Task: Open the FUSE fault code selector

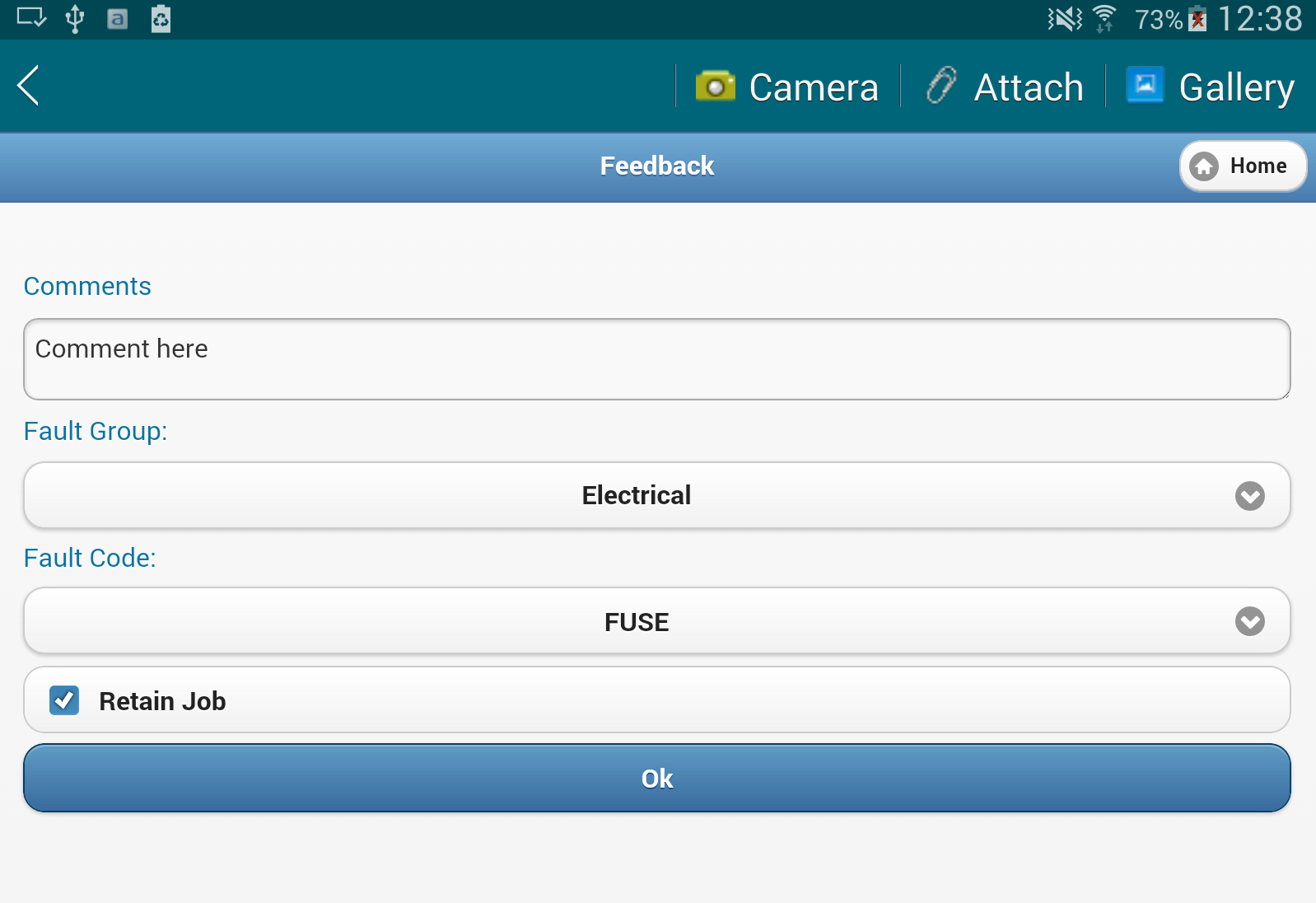Action: [636, 621]
